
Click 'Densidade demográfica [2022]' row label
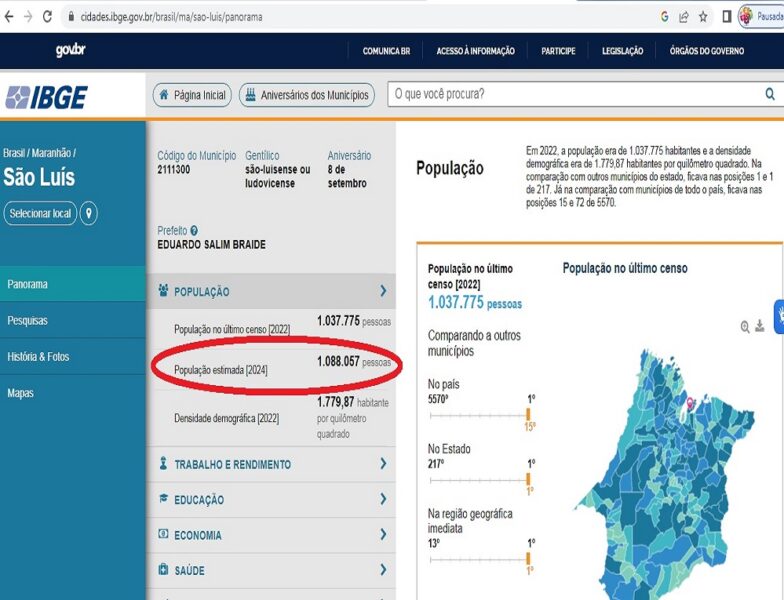(x=226, y=418)
